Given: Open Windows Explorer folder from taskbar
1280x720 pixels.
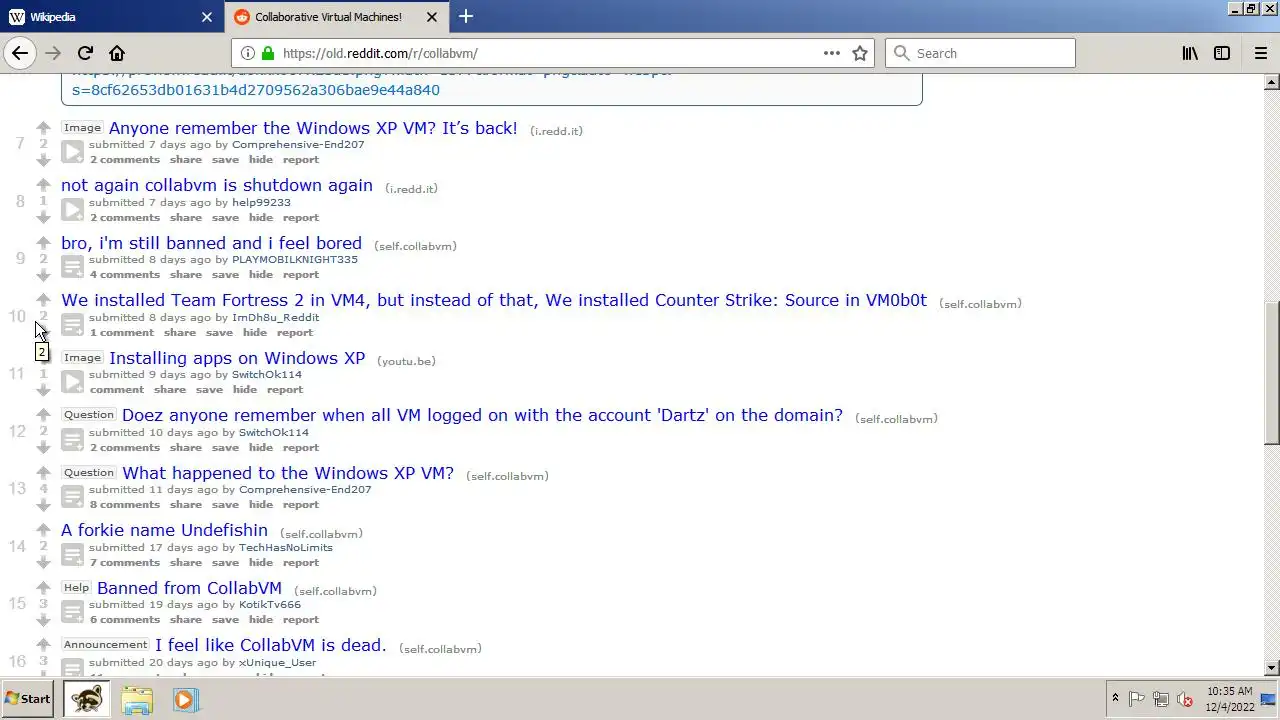Looking at the screenshot, I should (137, 699).
